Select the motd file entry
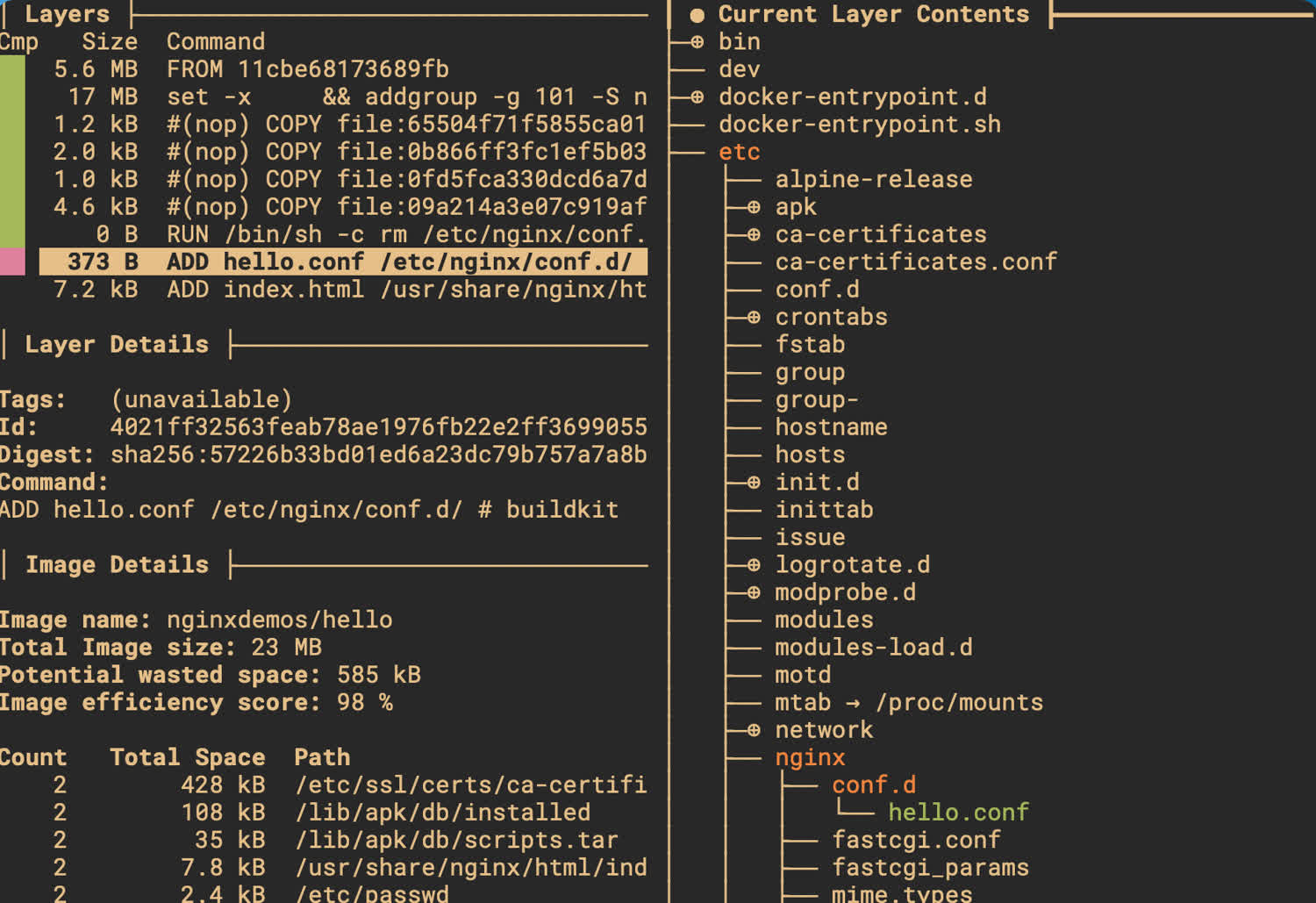The width and height of the screenshot is (1316, 903). tap(803, 675)
